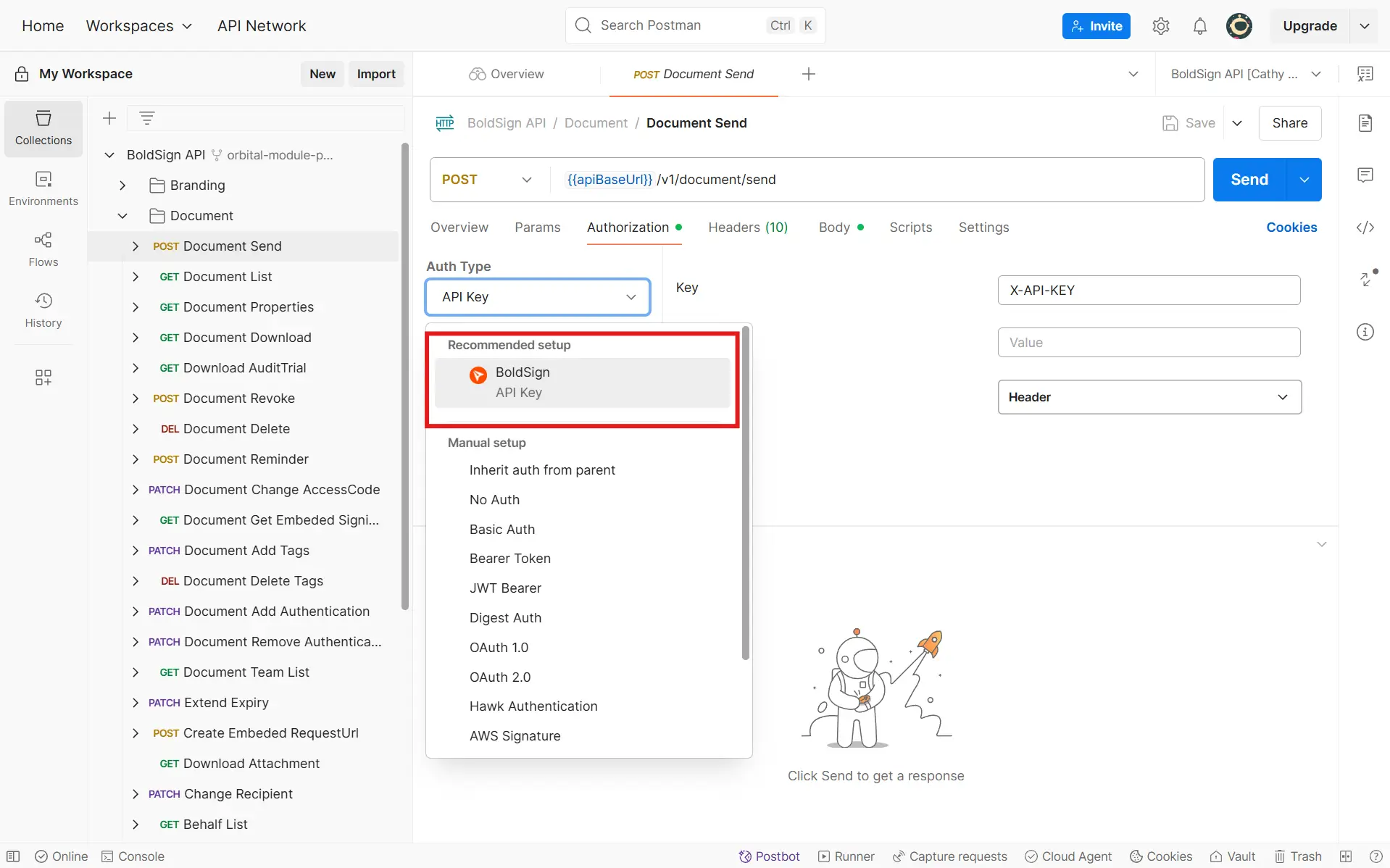Image resolution: width=1390 pixels, height=868 pixels.
Task: Open the Runner in status bar
Action: [x=846, y=856]
